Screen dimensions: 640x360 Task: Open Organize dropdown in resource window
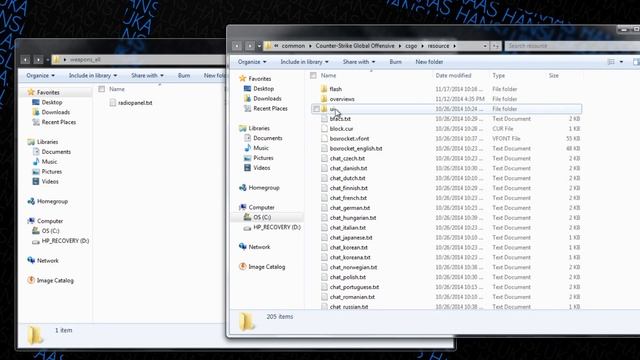click(x=252, y=62)
